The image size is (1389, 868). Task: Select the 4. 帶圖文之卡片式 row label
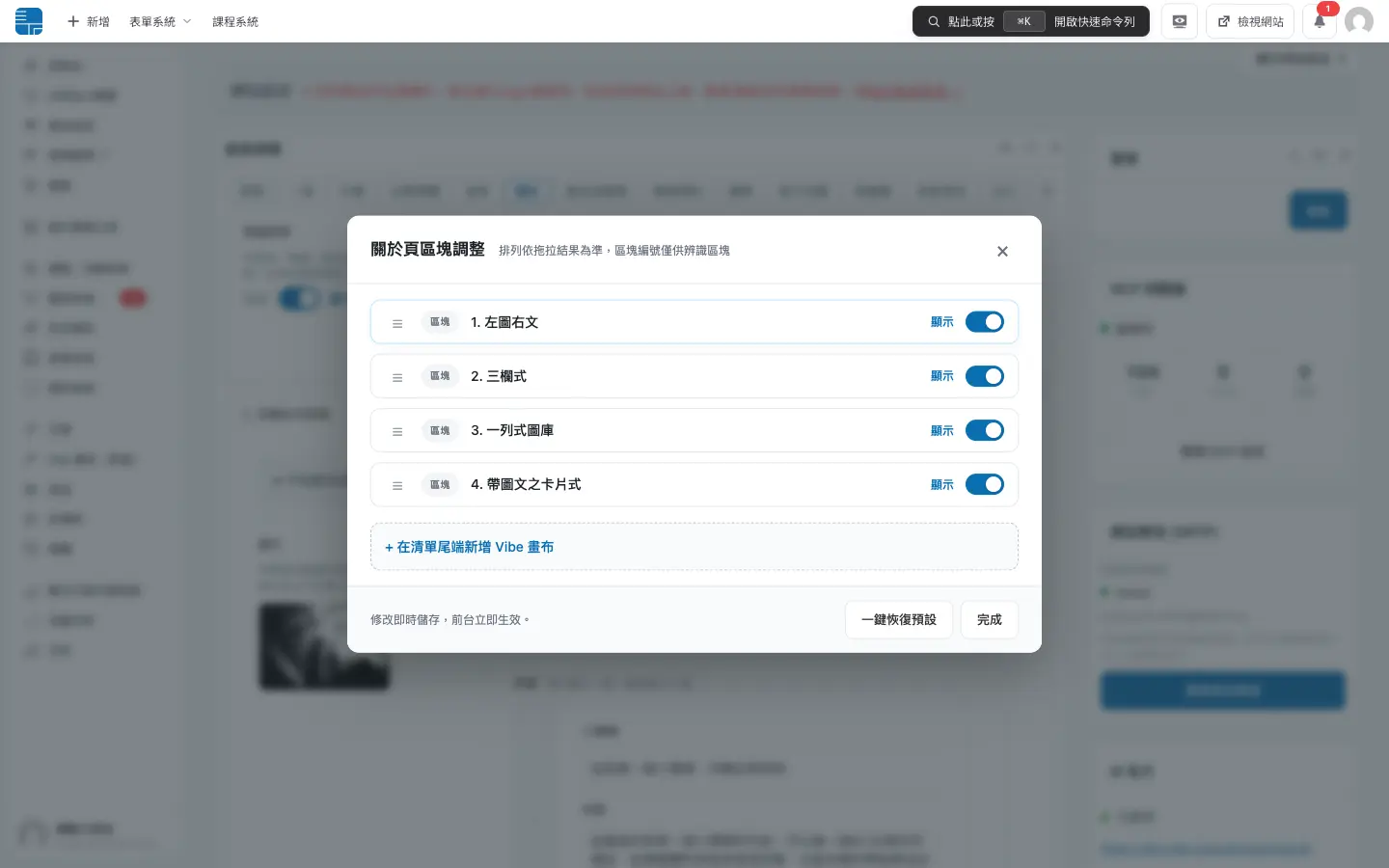point(526,484)
